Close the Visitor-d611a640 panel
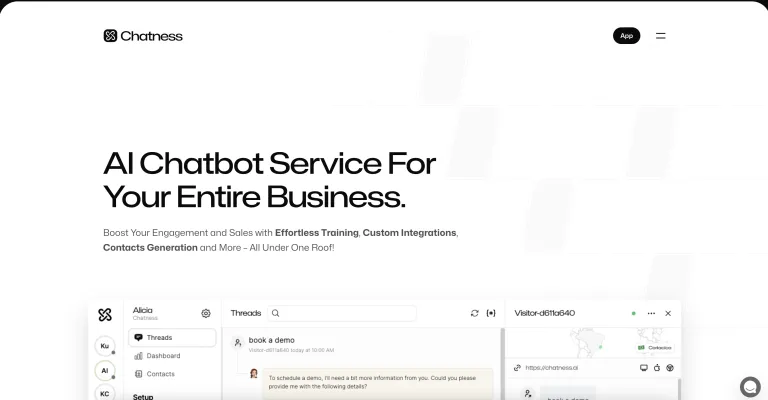 pyautogui.click(x=668, y=313)
